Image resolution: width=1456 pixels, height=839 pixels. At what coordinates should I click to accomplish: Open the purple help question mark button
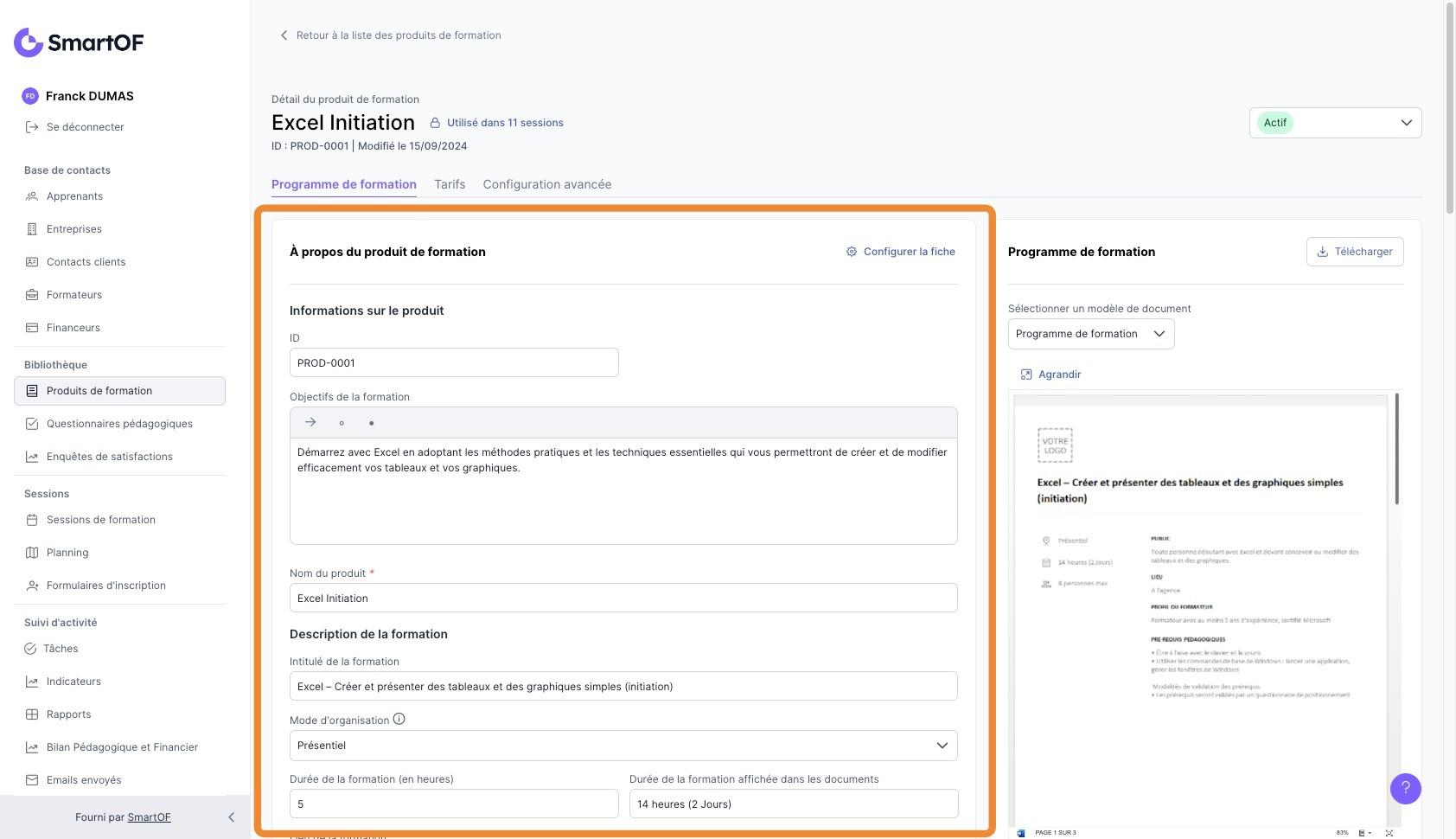[1405, 788]
